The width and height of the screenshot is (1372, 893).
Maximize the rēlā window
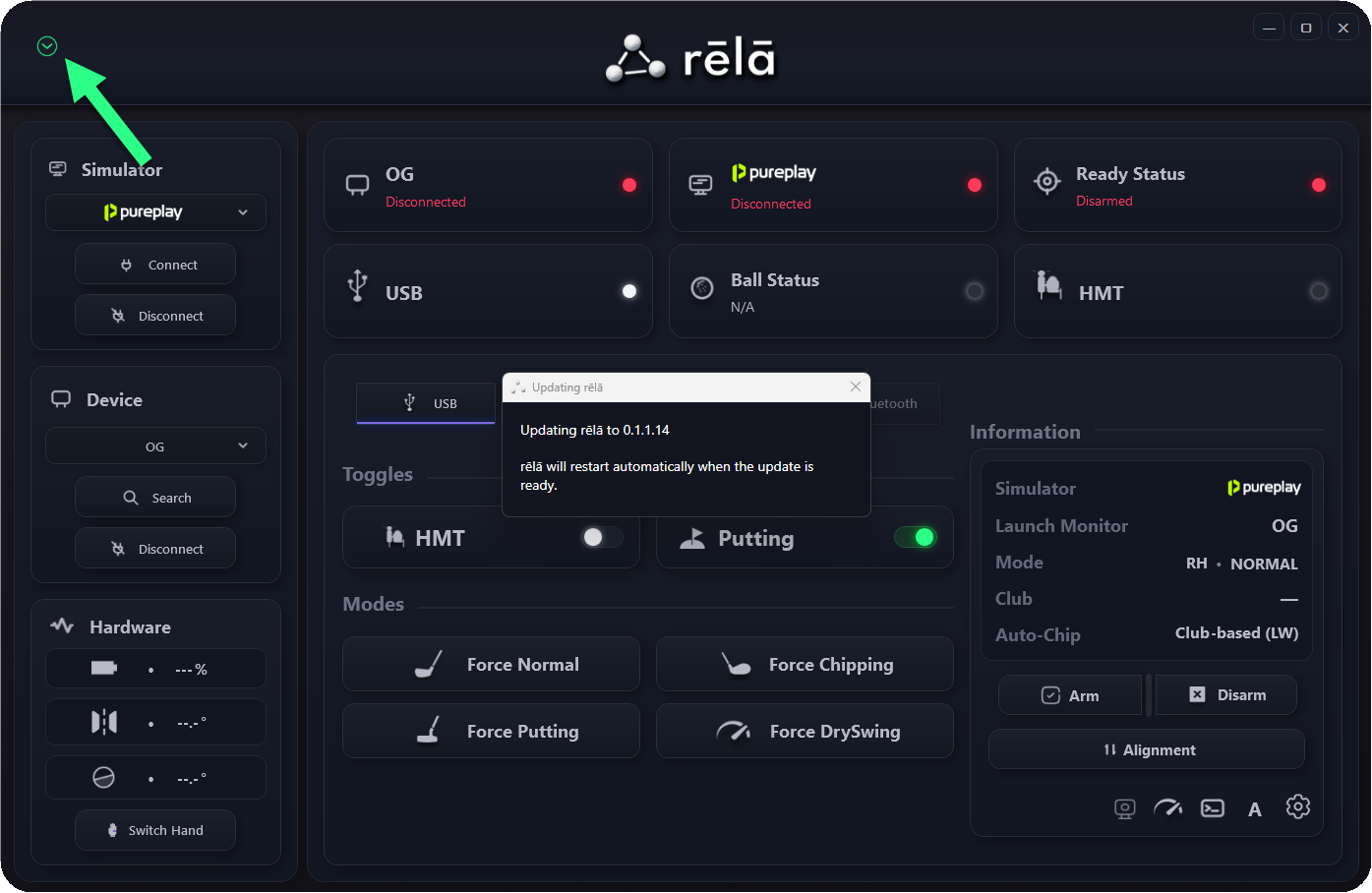1306,28
